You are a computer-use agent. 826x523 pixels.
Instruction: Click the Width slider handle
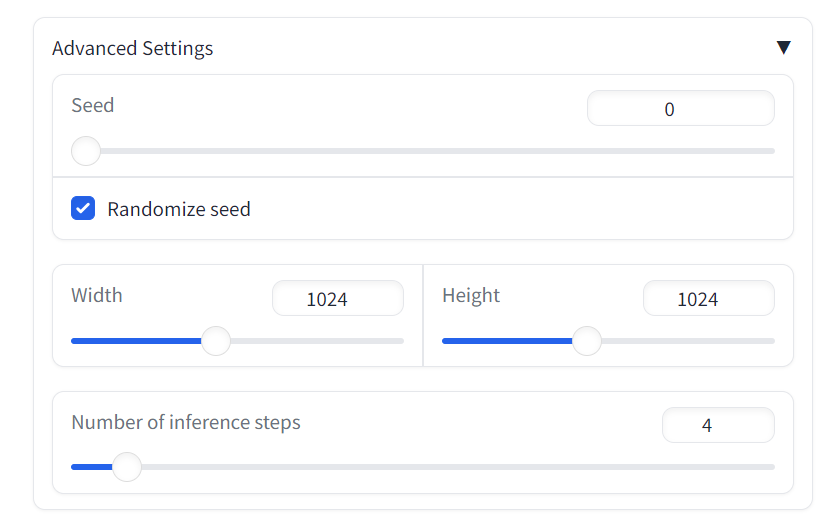pyautogui.click(x=216, y=341)
